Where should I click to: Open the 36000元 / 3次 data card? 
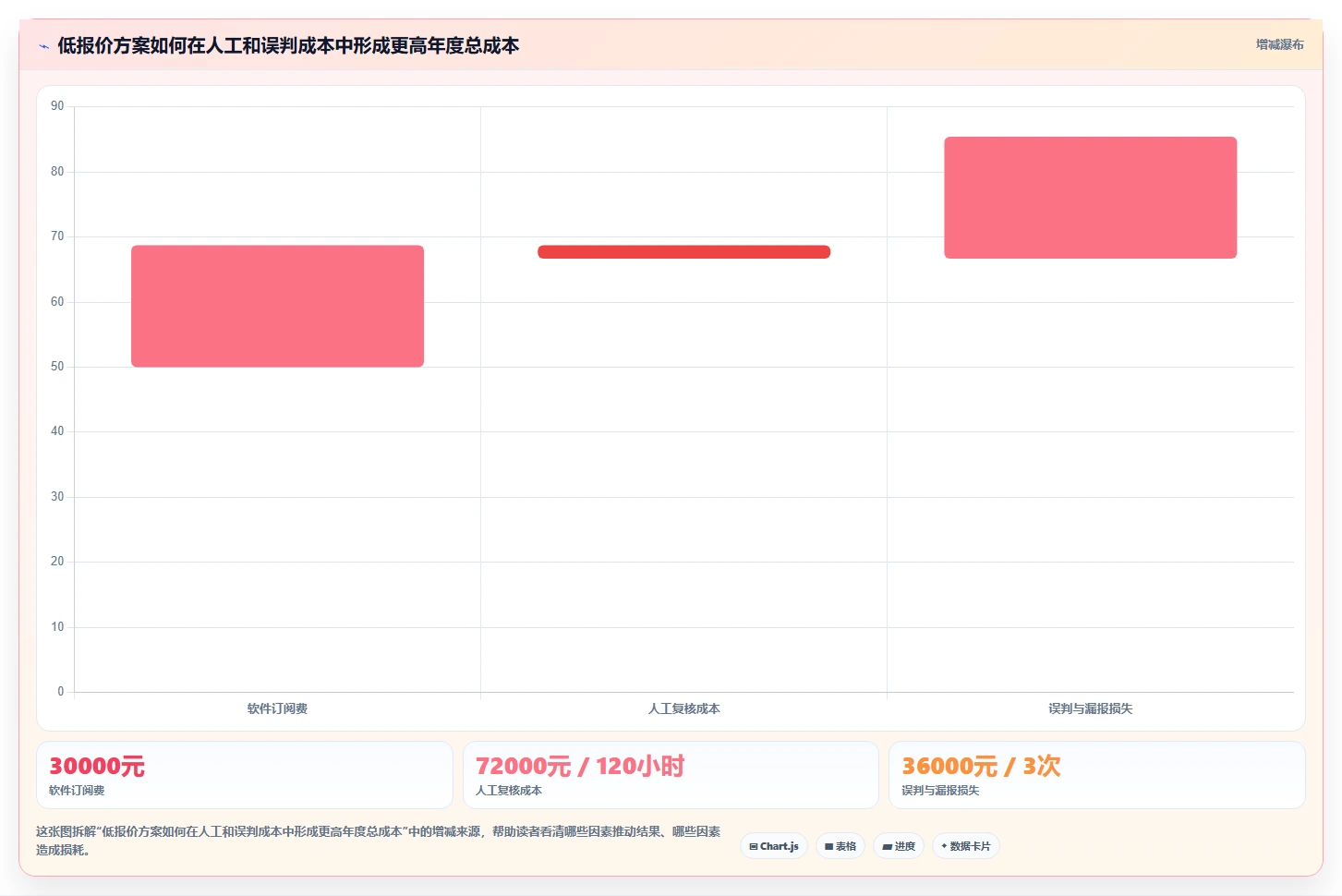(x=1097, y=775)
